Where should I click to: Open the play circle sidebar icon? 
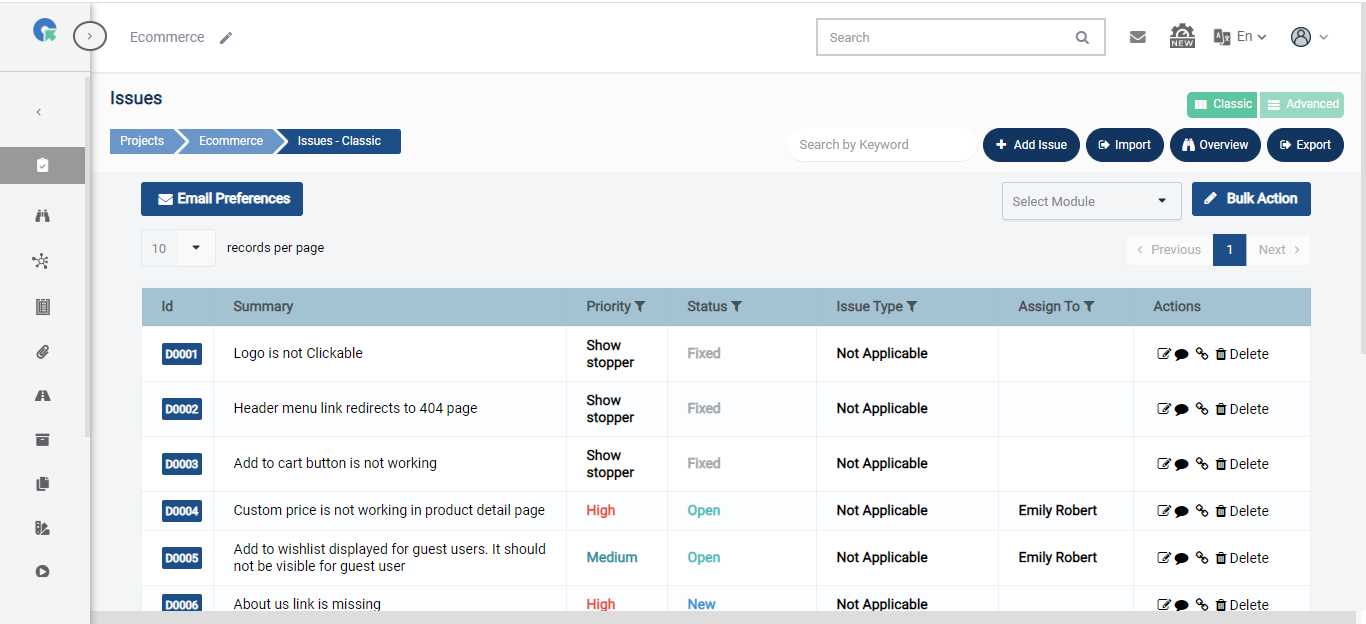[42, 572]
